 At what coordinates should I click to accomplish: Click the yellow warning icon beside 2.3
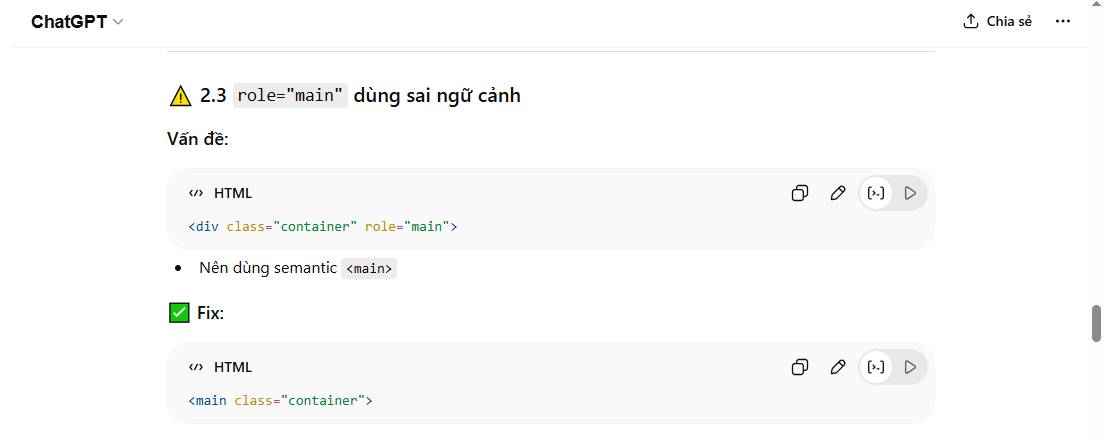tap(180, 96)
